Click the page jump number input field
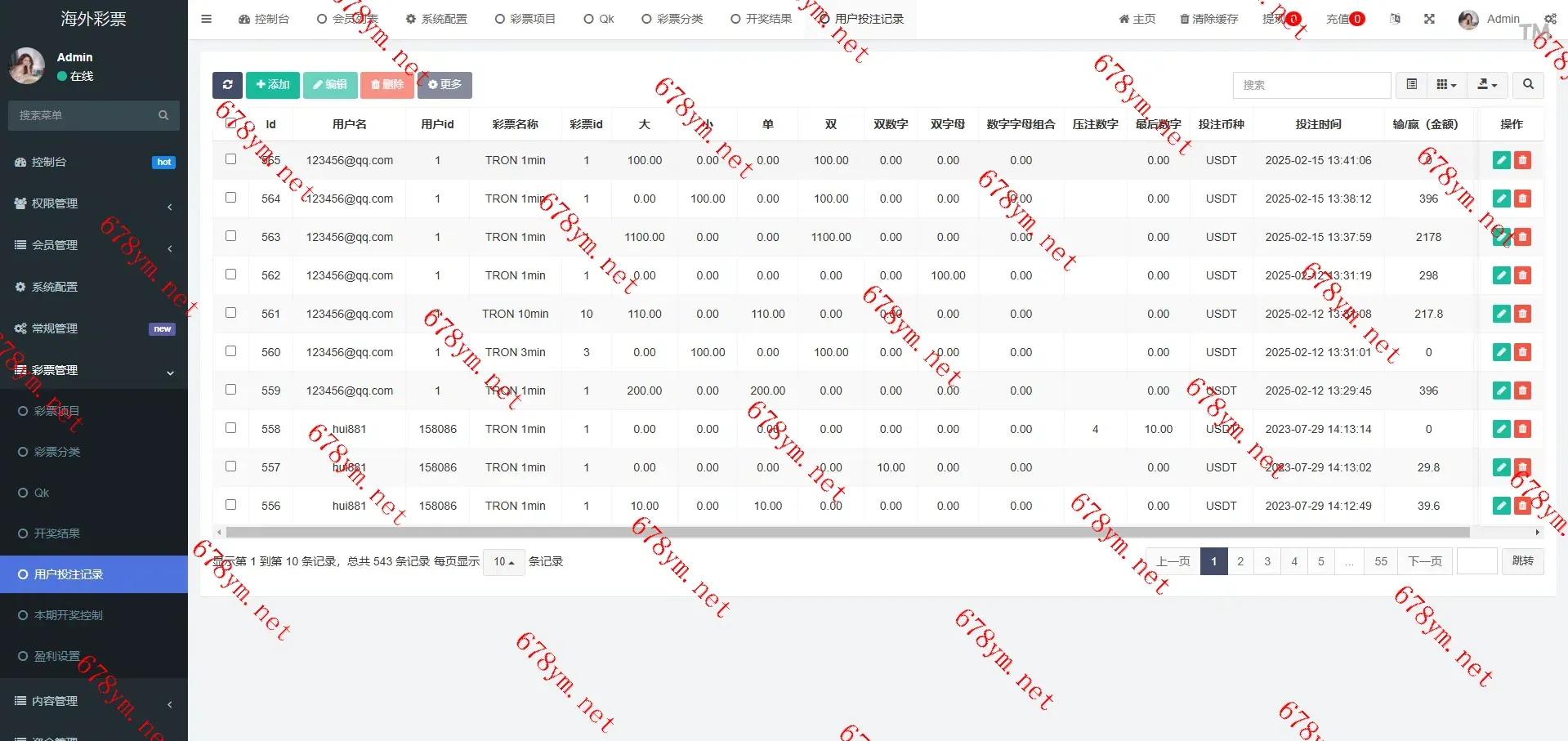The width and height of the screenshot is (1568, 741). click(x=1476, y=561)
